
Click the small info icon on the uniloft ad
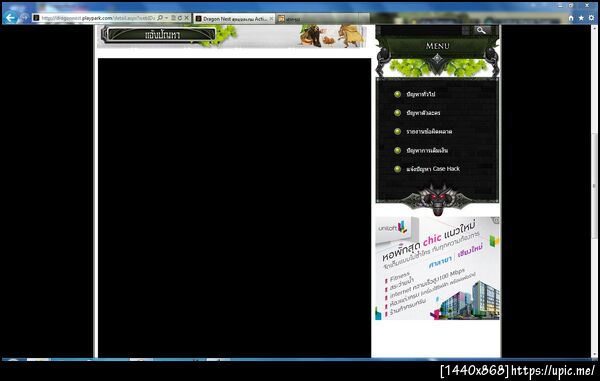tap(496, 220)
